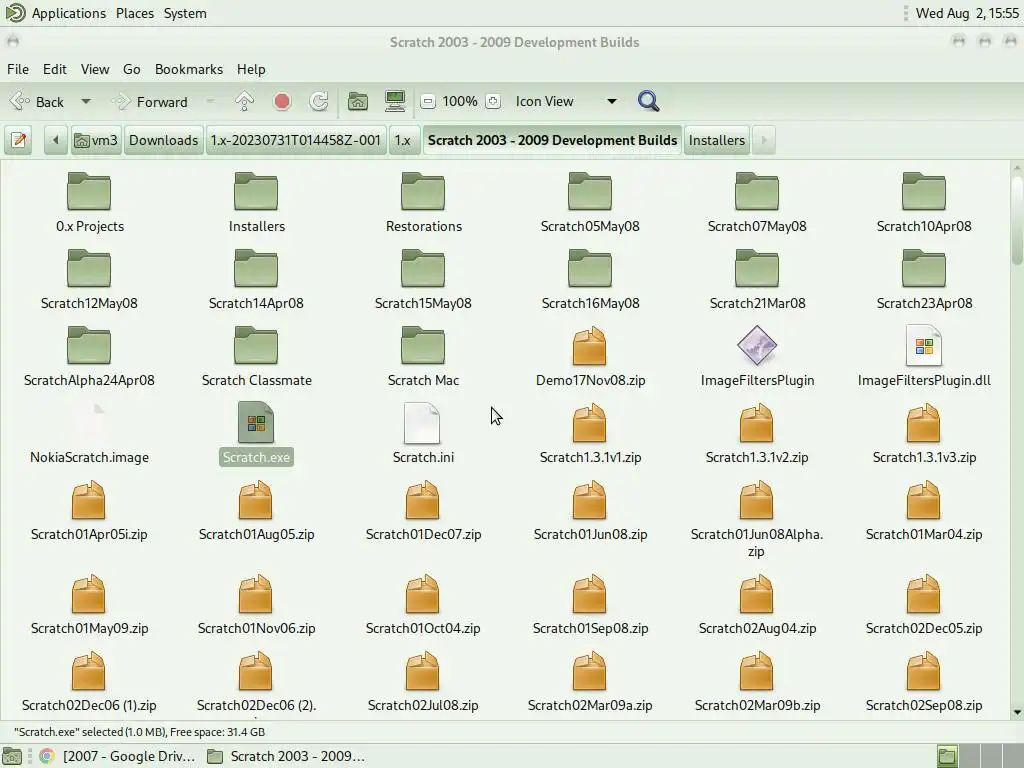Select the Scratch1.3.1v3.zip archive

point(924,434)
